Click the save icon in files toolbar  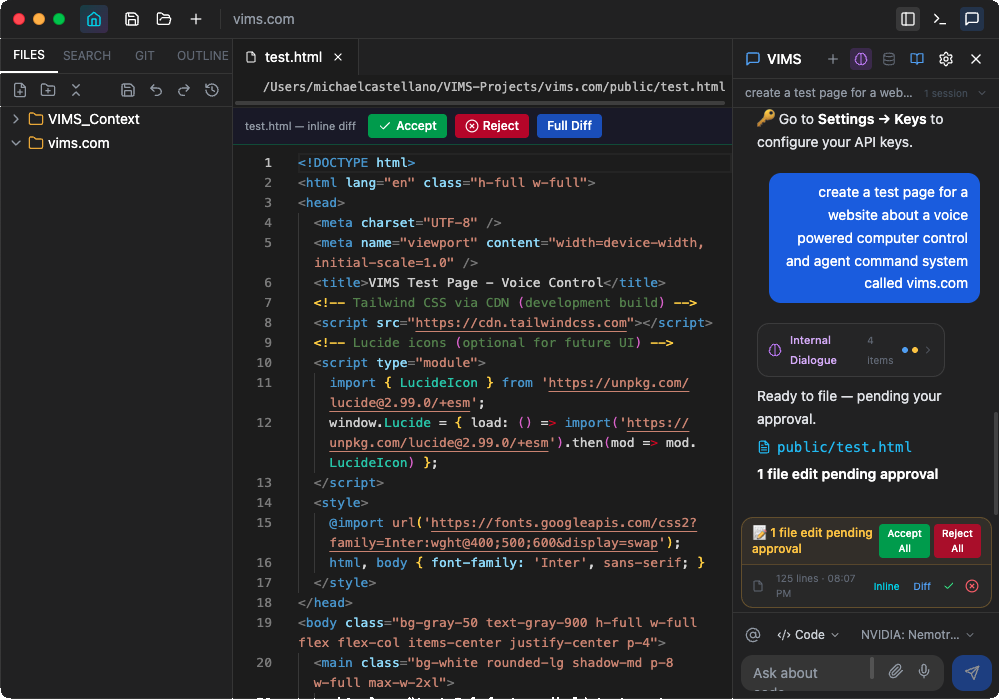point(128,90)
